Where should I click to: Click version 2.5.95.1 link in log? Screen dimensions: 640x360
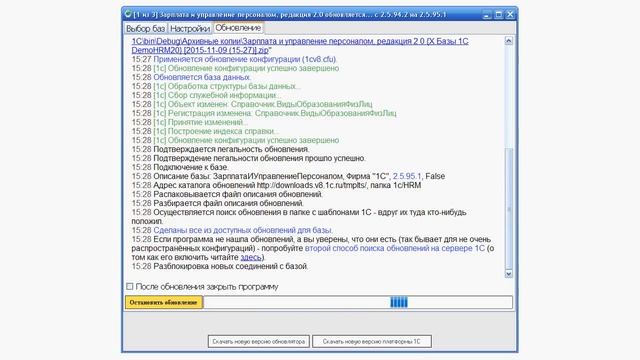(407, 176)
